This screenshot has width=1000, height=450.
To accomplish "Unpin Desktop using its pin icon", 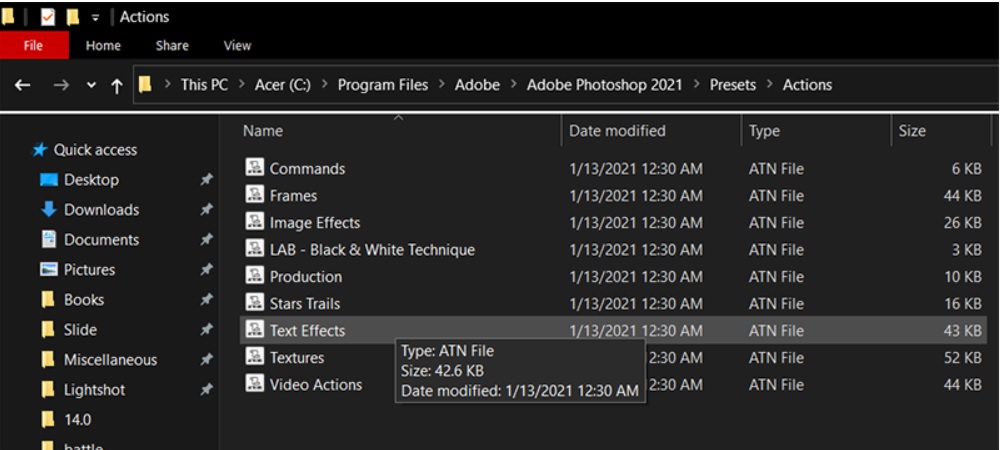I will (206, 180).
